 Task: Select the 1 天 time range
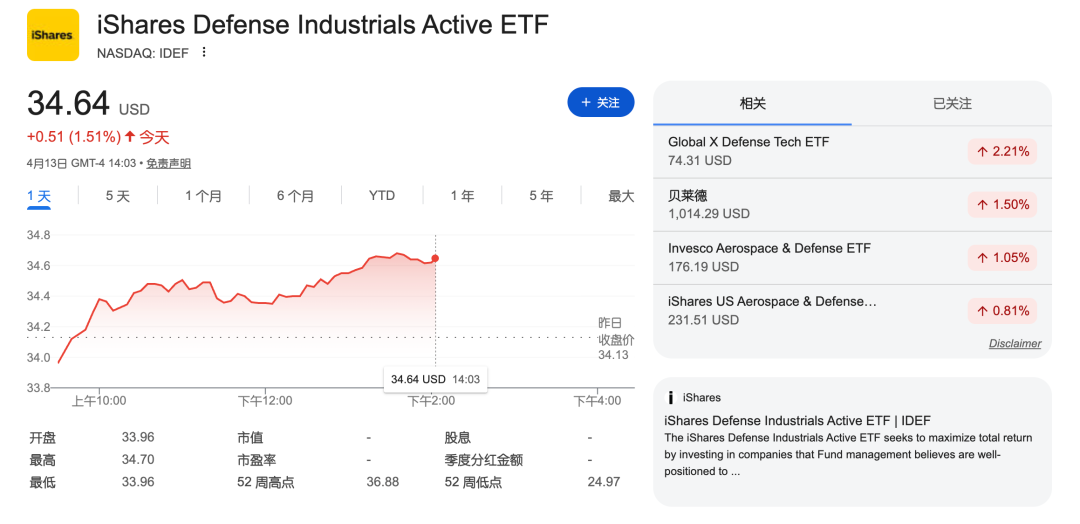click(x=39, y=196)
